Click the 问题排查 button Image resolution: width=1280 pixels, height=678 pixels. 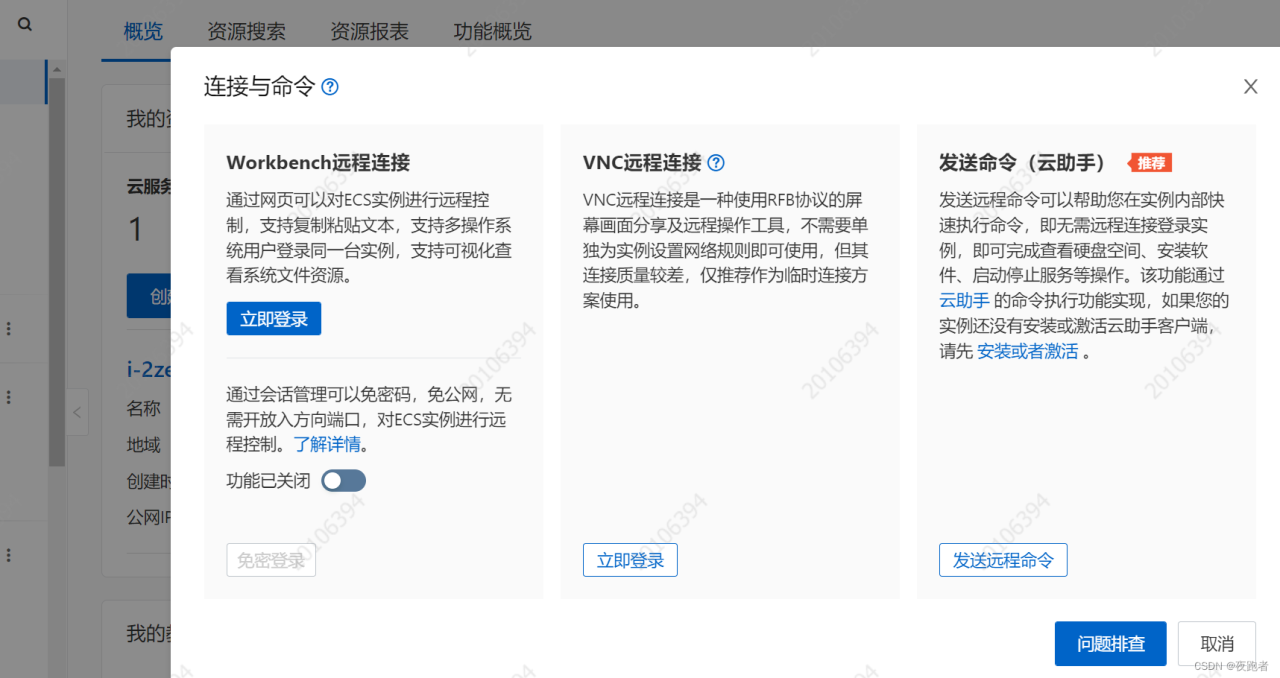(x=1110, y=643)
